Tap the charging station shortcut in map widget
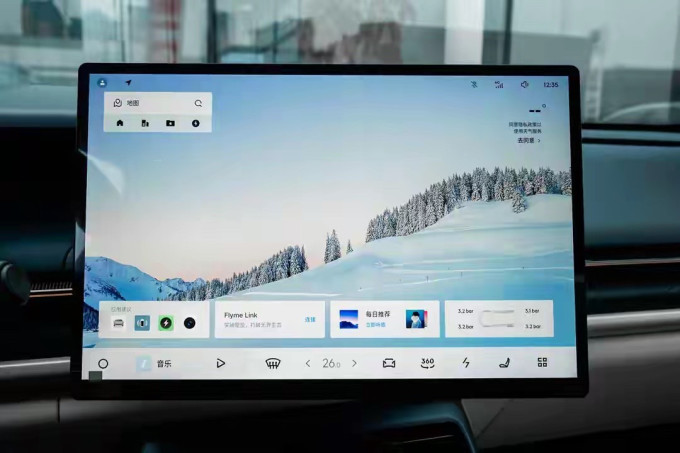 tap(196, 124)
